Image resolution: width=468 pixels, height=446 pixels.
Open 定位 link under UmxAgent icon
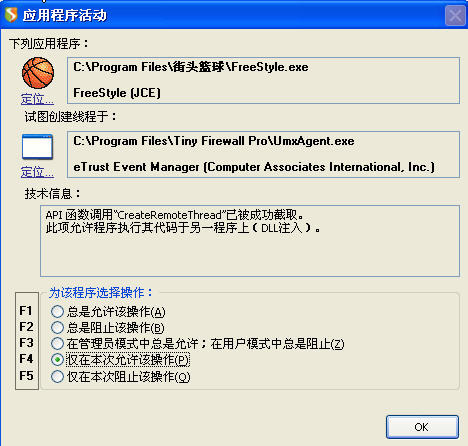coord(37,172)
